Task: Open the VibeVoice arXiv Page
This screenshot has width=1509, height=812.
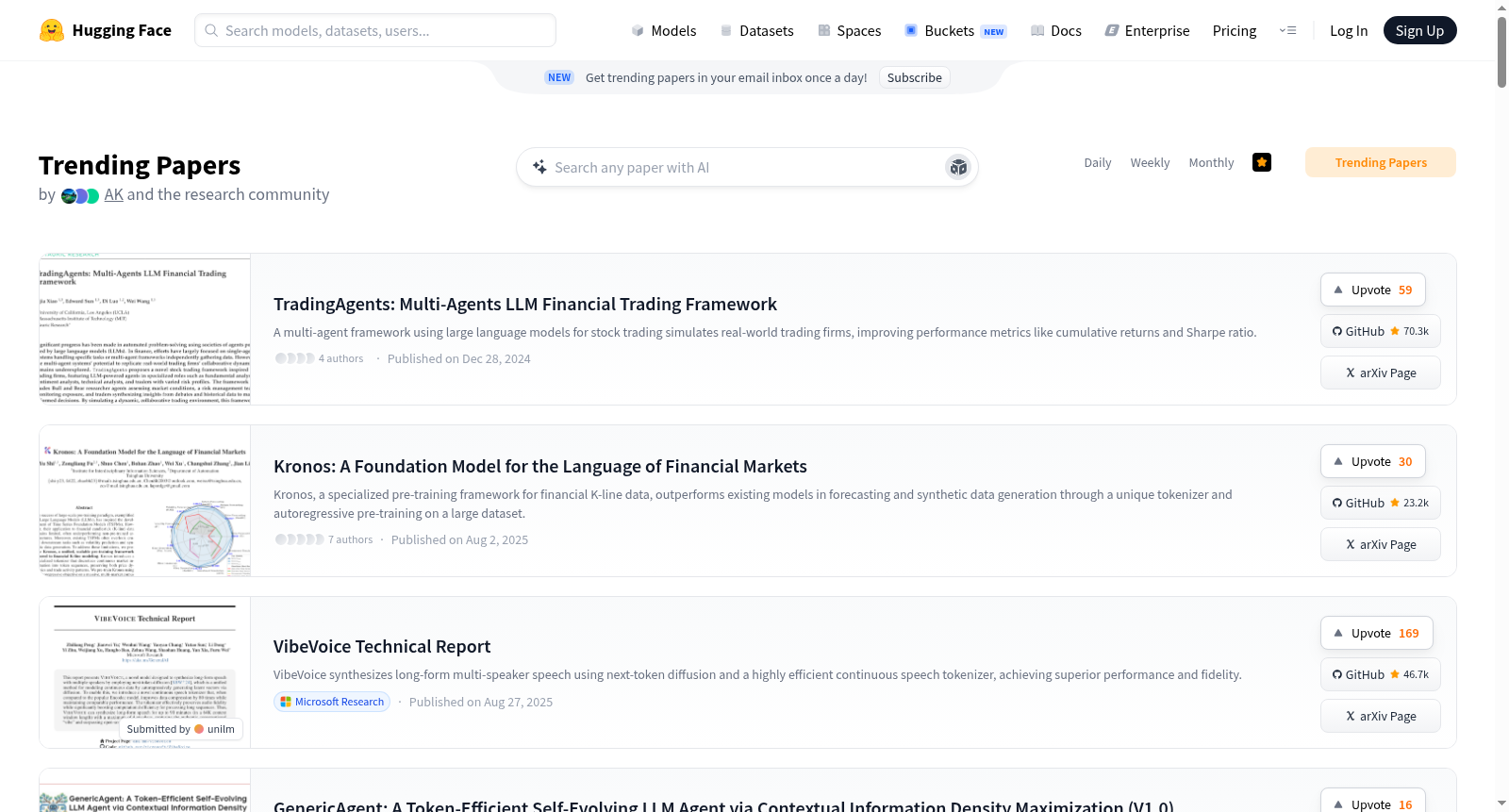Action: (x=1381, y=716)
